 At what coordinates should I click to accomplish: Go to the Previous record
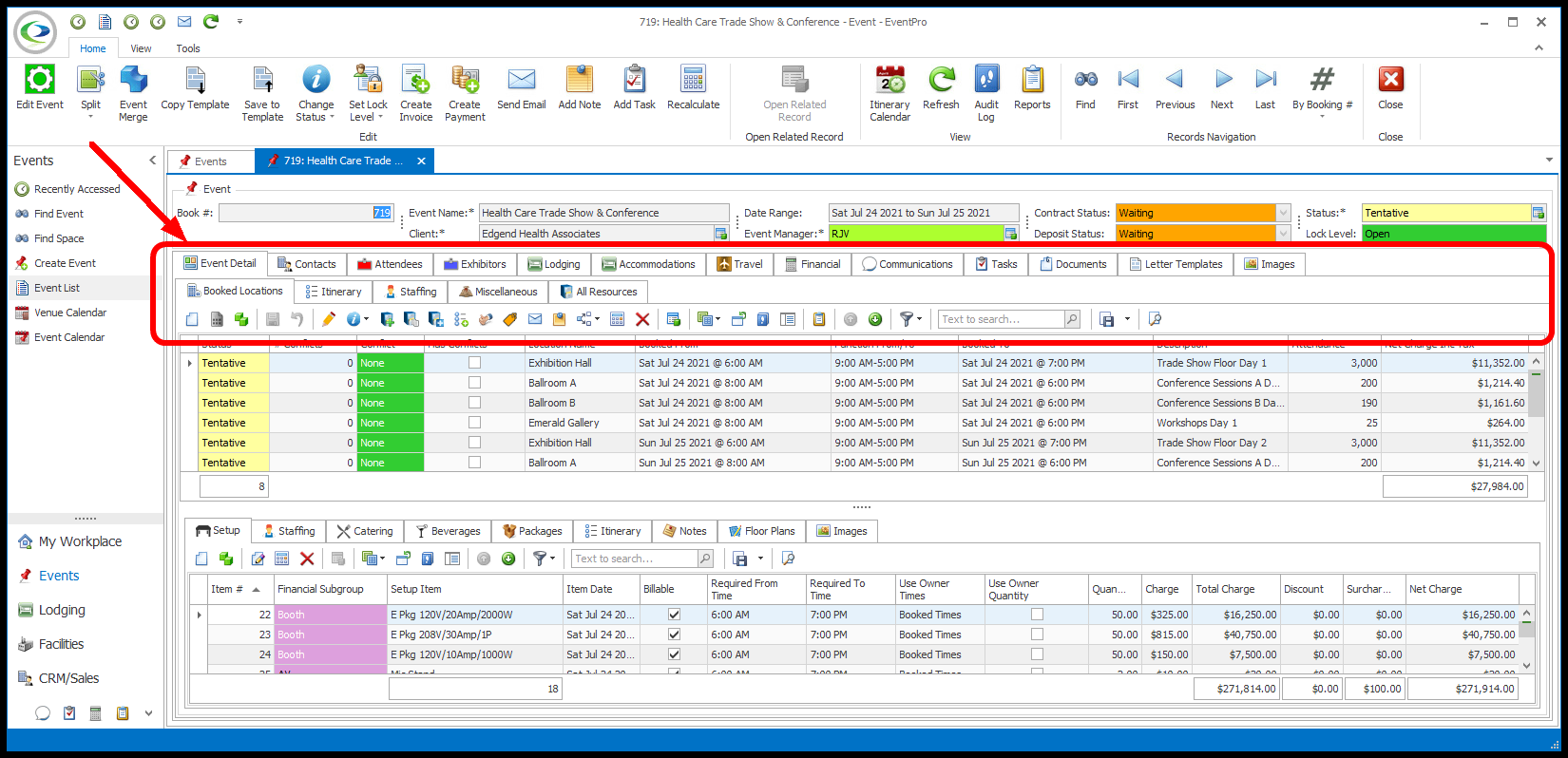click(1175, 80)
